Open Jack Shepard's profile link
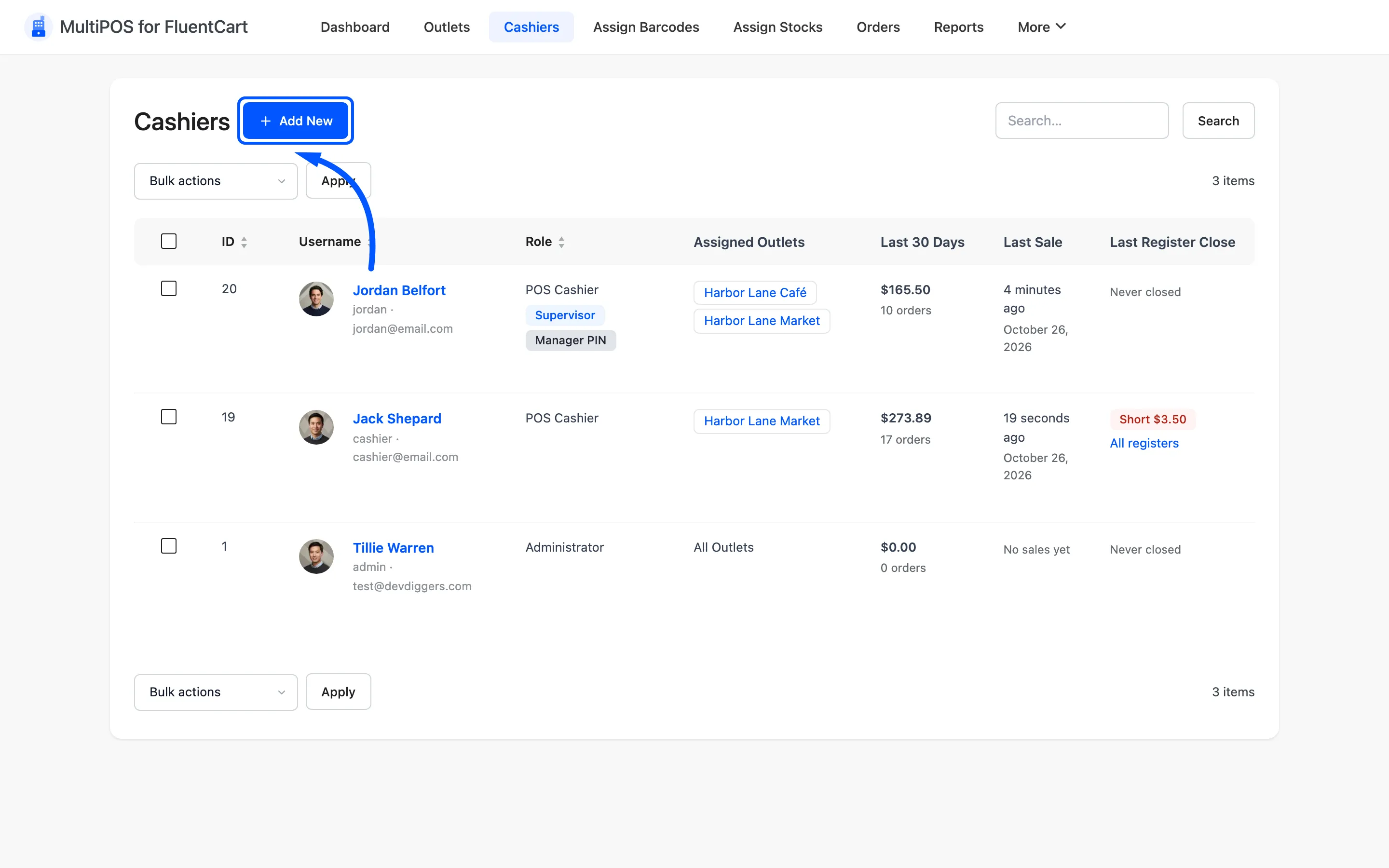The image size is (1389, 868). (x=396, y=419)
